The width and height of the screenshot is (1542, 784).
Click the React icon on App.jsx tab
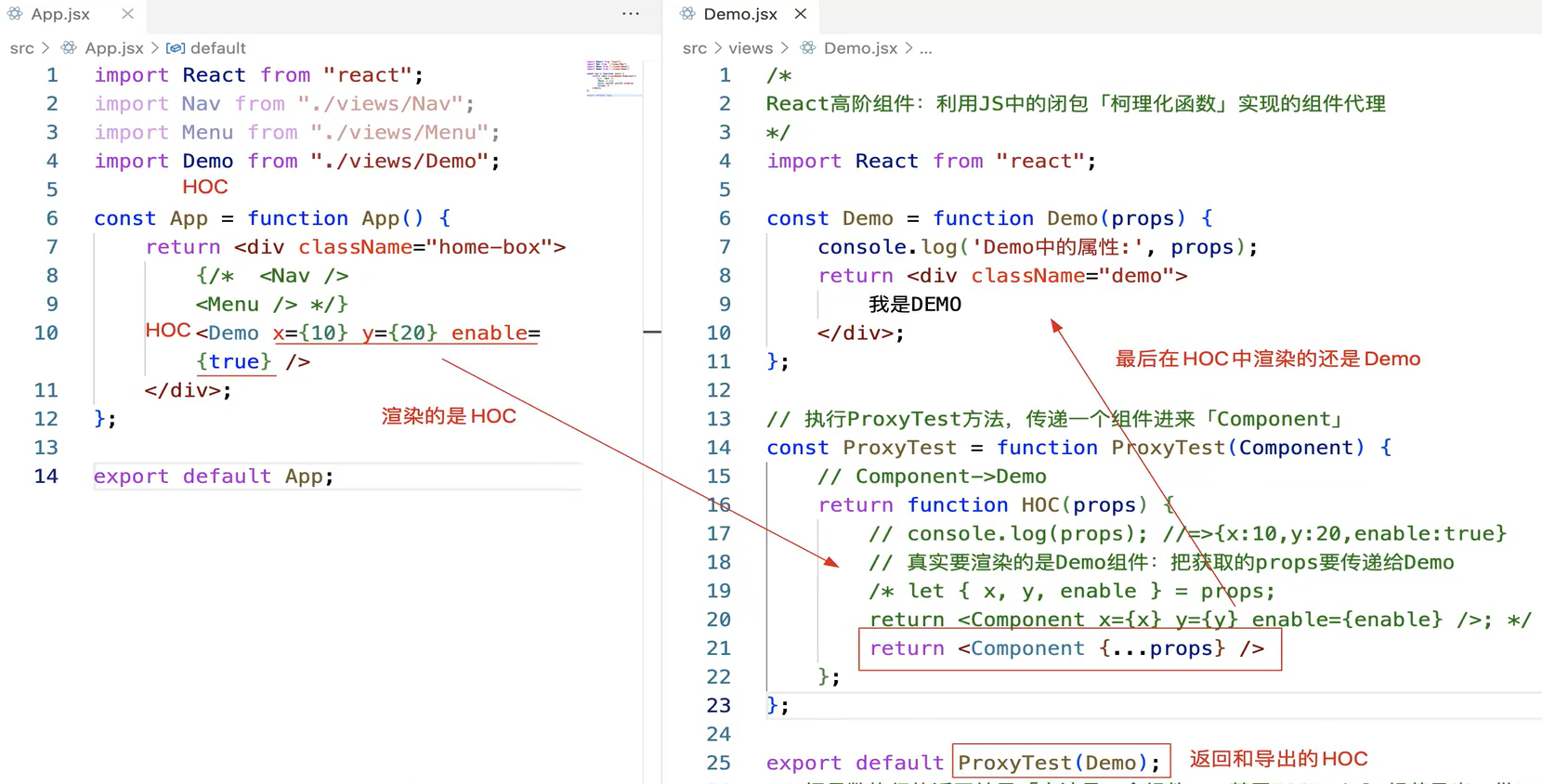pyautogui.click(x=15, y=14)
